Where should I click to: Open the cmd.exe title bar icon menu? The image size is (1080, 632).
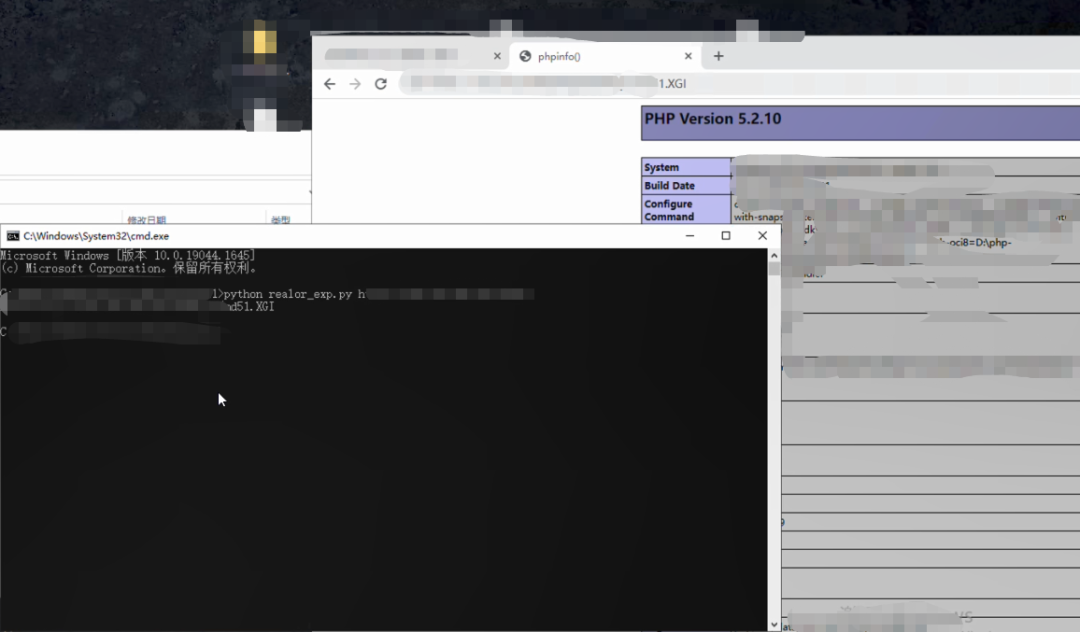pos(12,236)
